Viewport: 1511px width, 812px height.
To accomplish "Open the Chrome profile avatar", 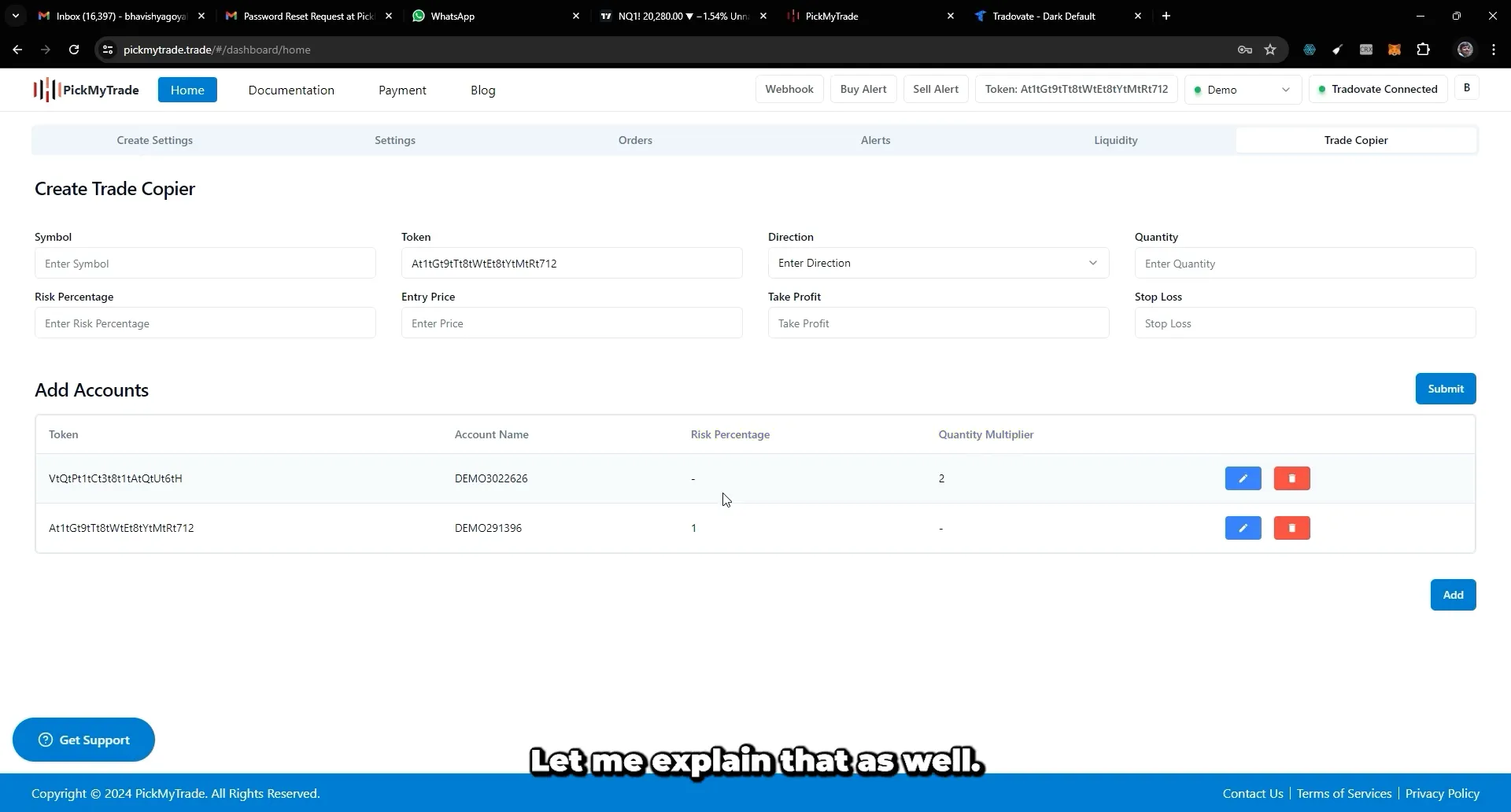I will (1465, 50).
